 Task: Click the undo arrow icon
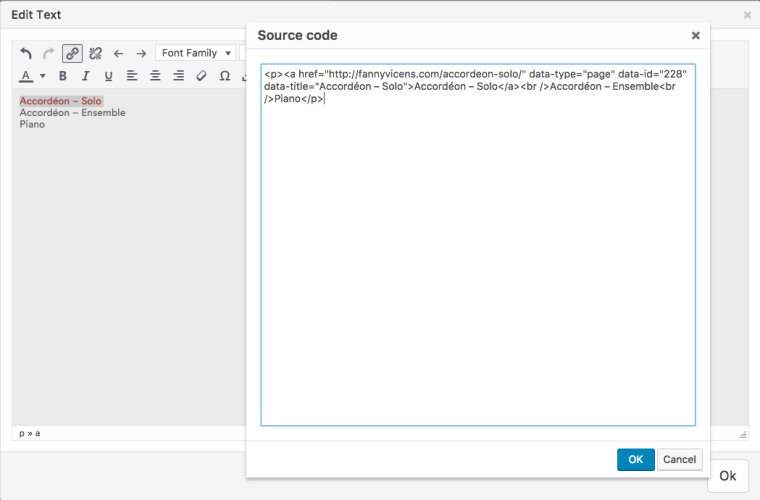[26, 54]
